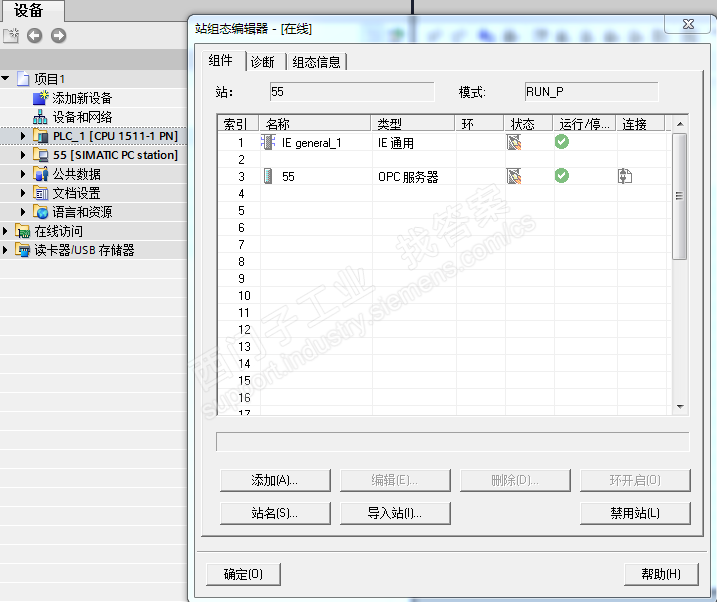The height and width of the screenshot is (602, 717).
Task: Click the 在线访问 folder icon
Action: [23, 231]
